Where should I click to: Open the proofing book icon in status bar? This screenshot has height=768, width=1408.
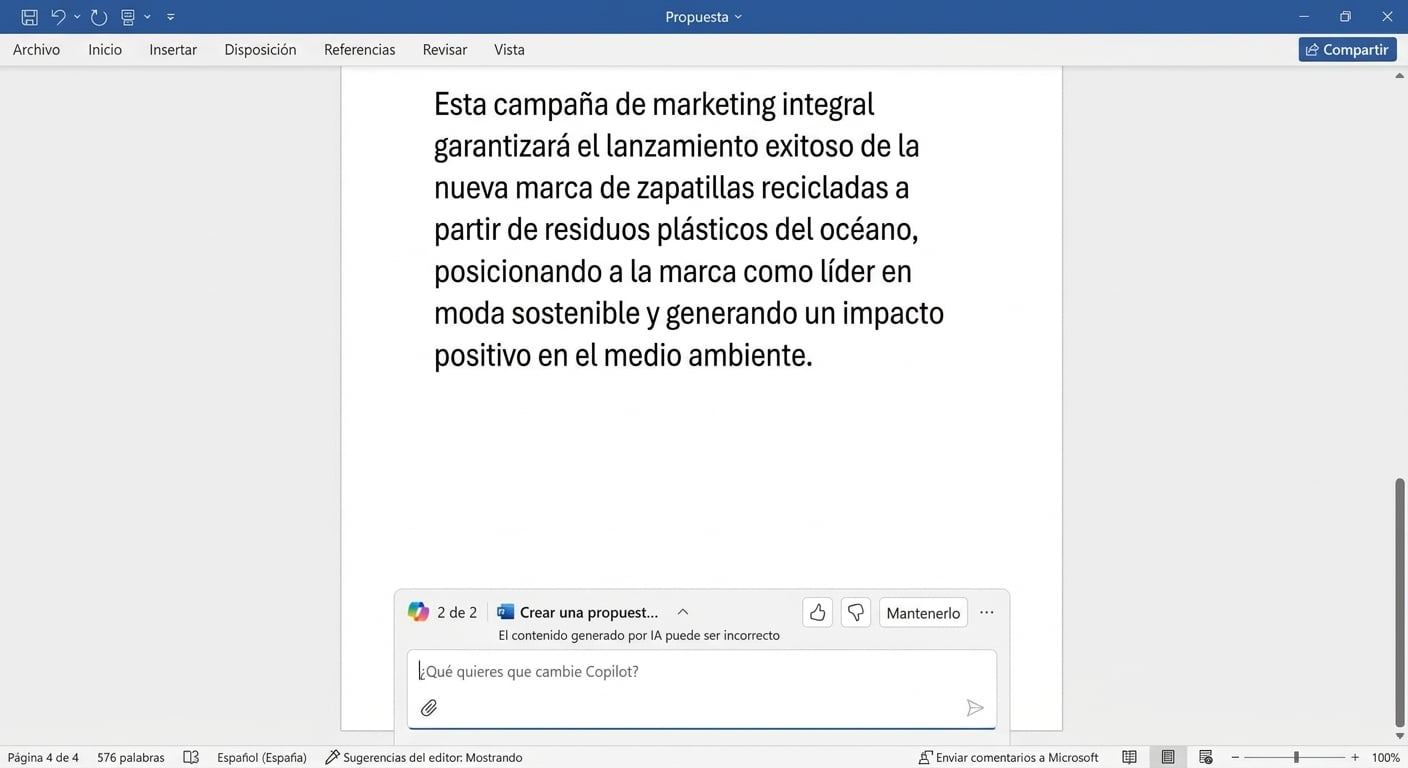point(191,758)
